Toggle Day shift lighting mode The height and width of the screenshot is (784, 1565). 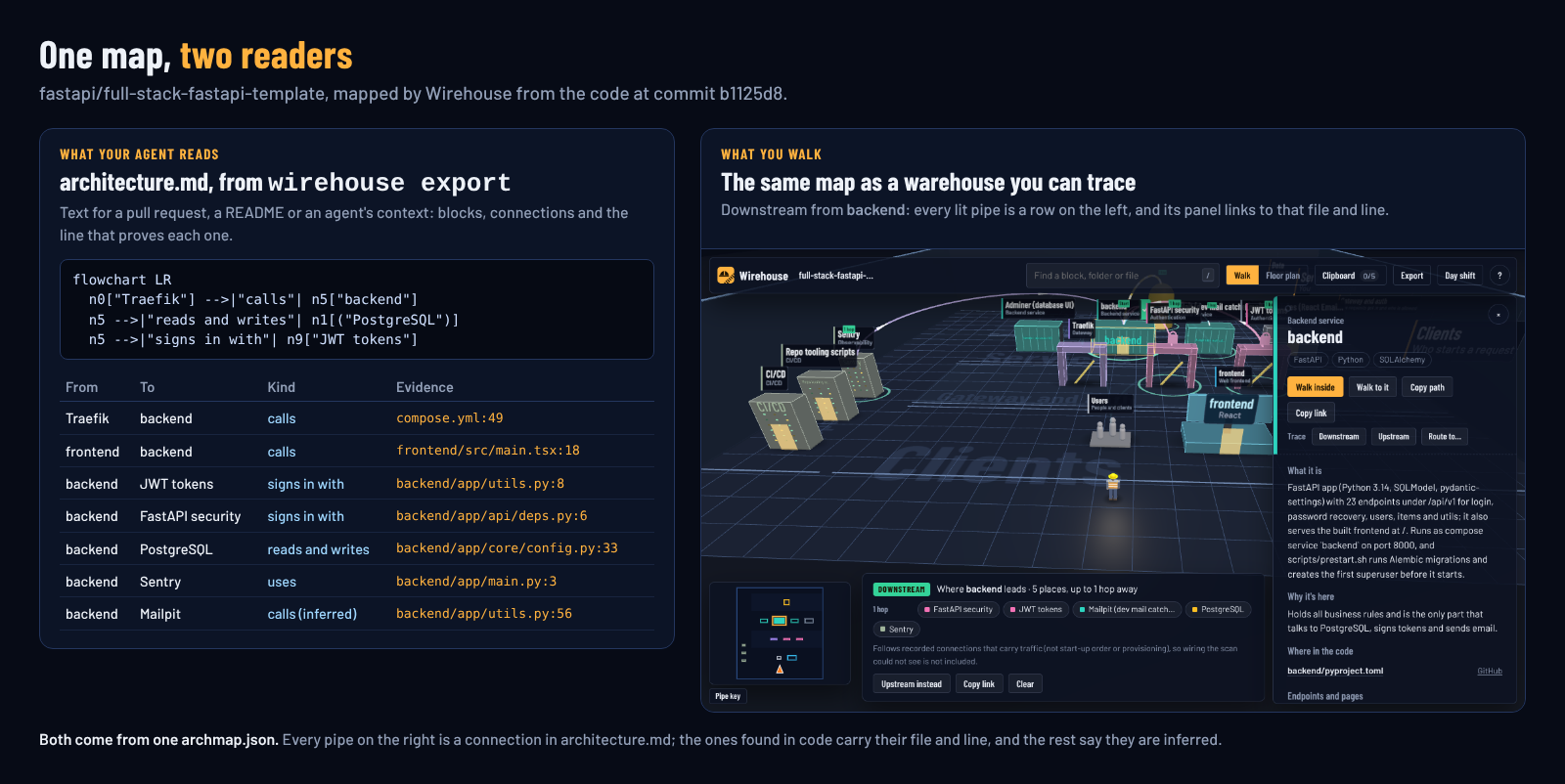pos(1460,276)
